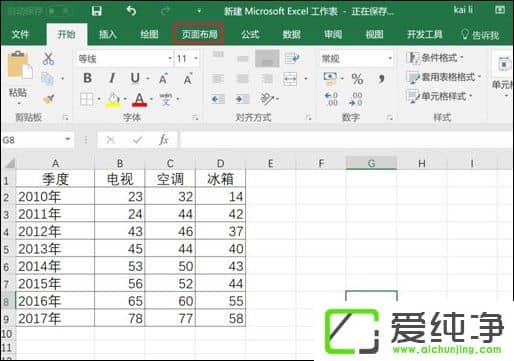Click the 条件格式 button
The width and height of the screenshot is (514, 361).
click(435, 58)
